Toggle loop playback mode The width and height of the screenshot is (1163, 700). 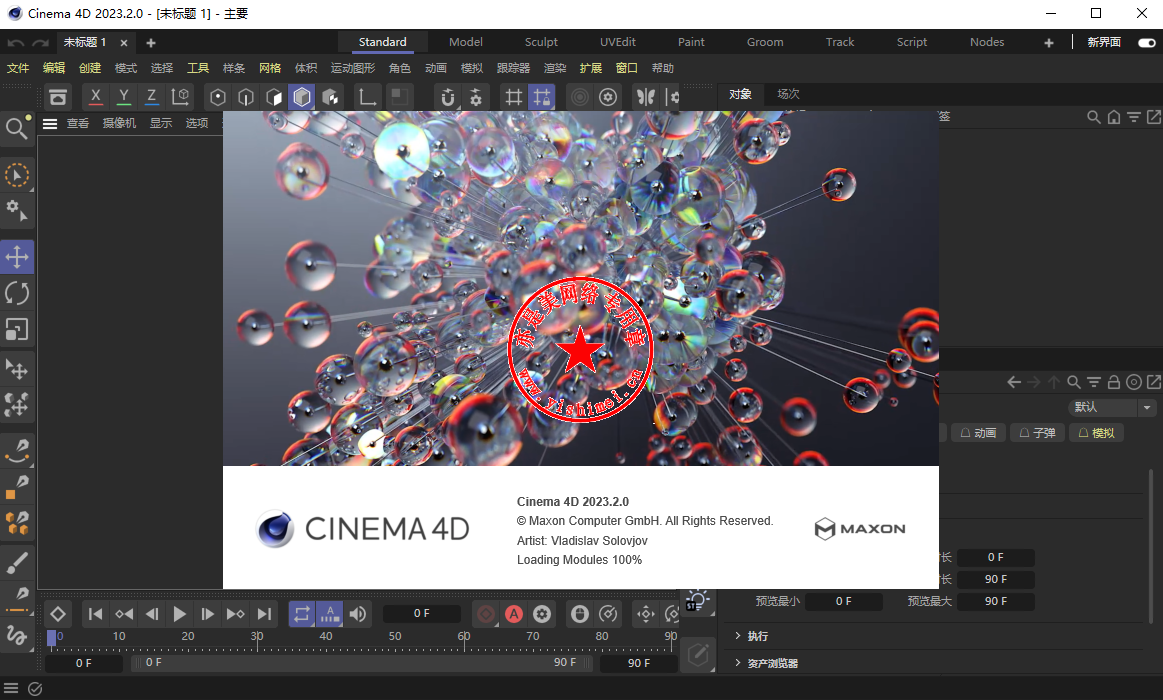(x=302, y=614)
